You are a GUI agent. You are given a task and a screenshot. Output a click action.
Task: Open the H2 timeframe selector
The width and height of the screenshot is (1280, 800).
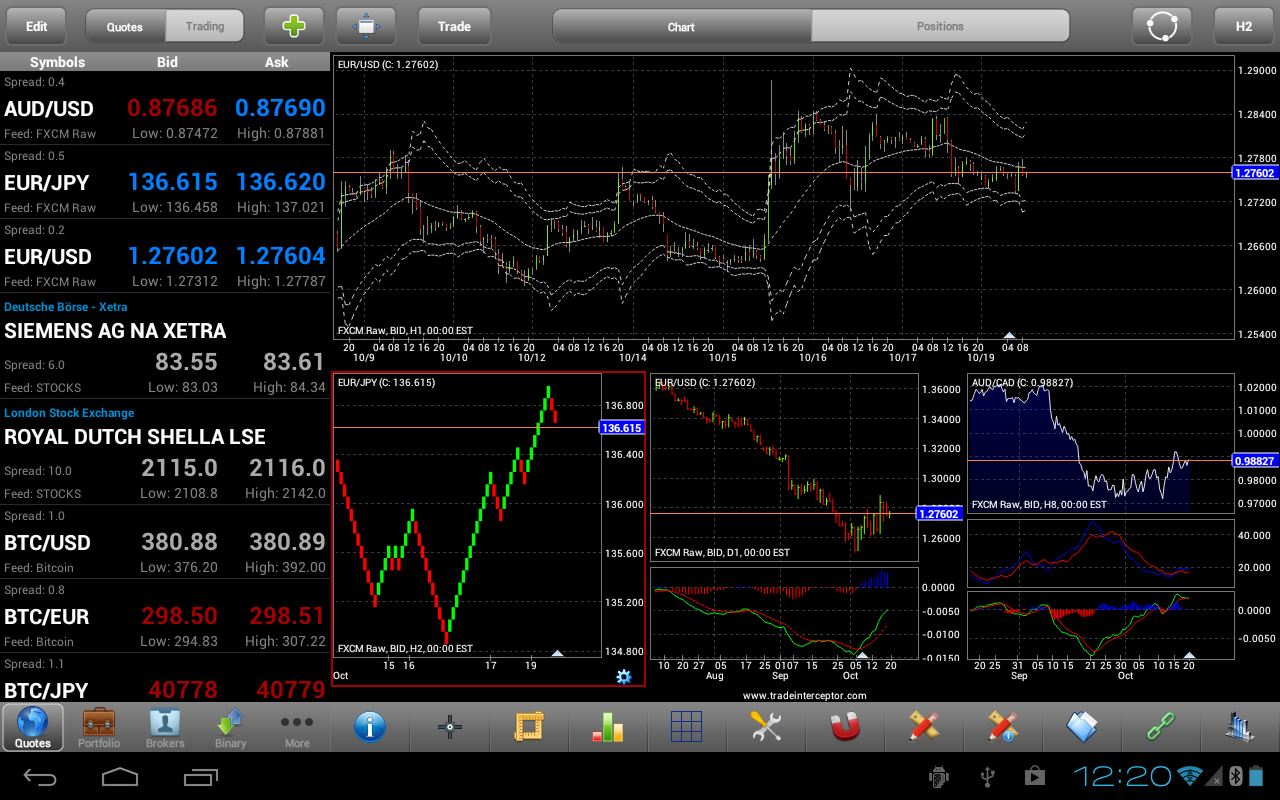tap(1243, 26)
